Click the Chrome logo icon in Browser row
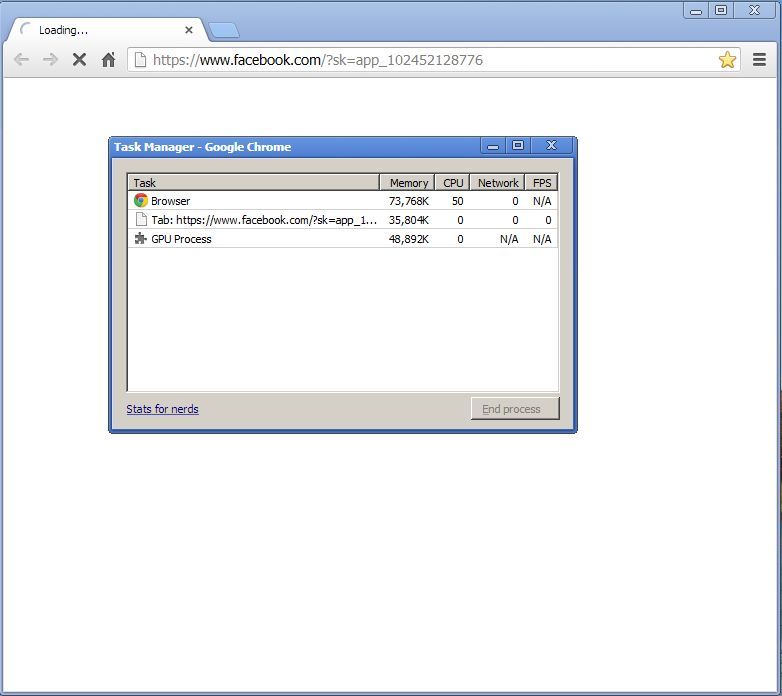 pos(141,200)
